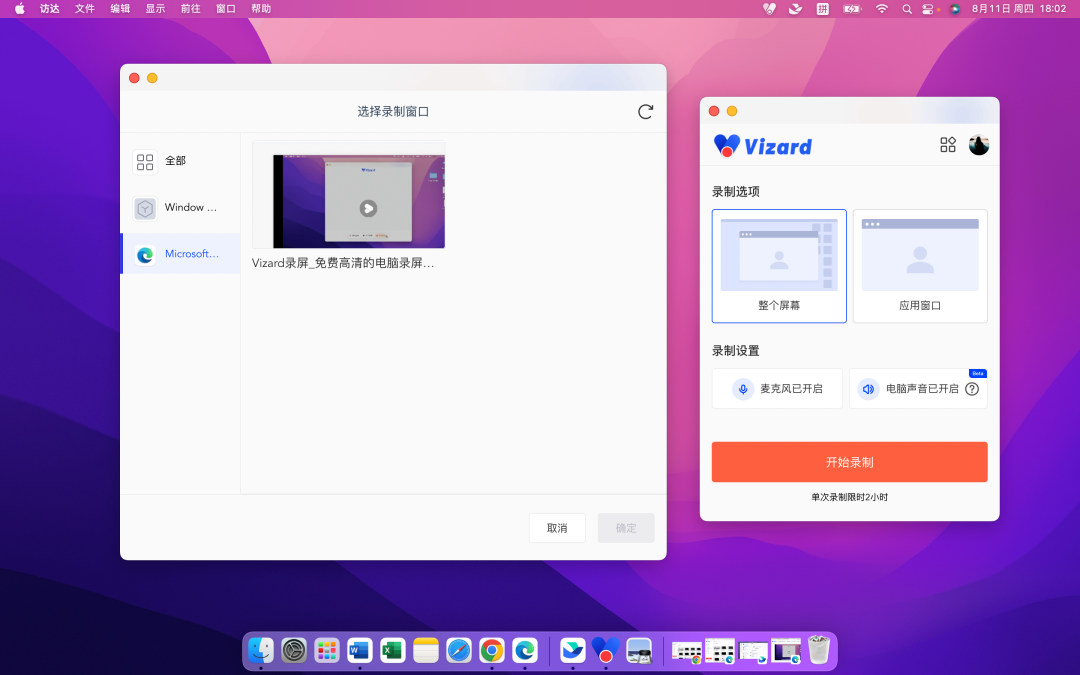Launch Google Chrome from the Dock
Image resolution: width=1080 pixels, height=675 pixels.
[491, 649]
